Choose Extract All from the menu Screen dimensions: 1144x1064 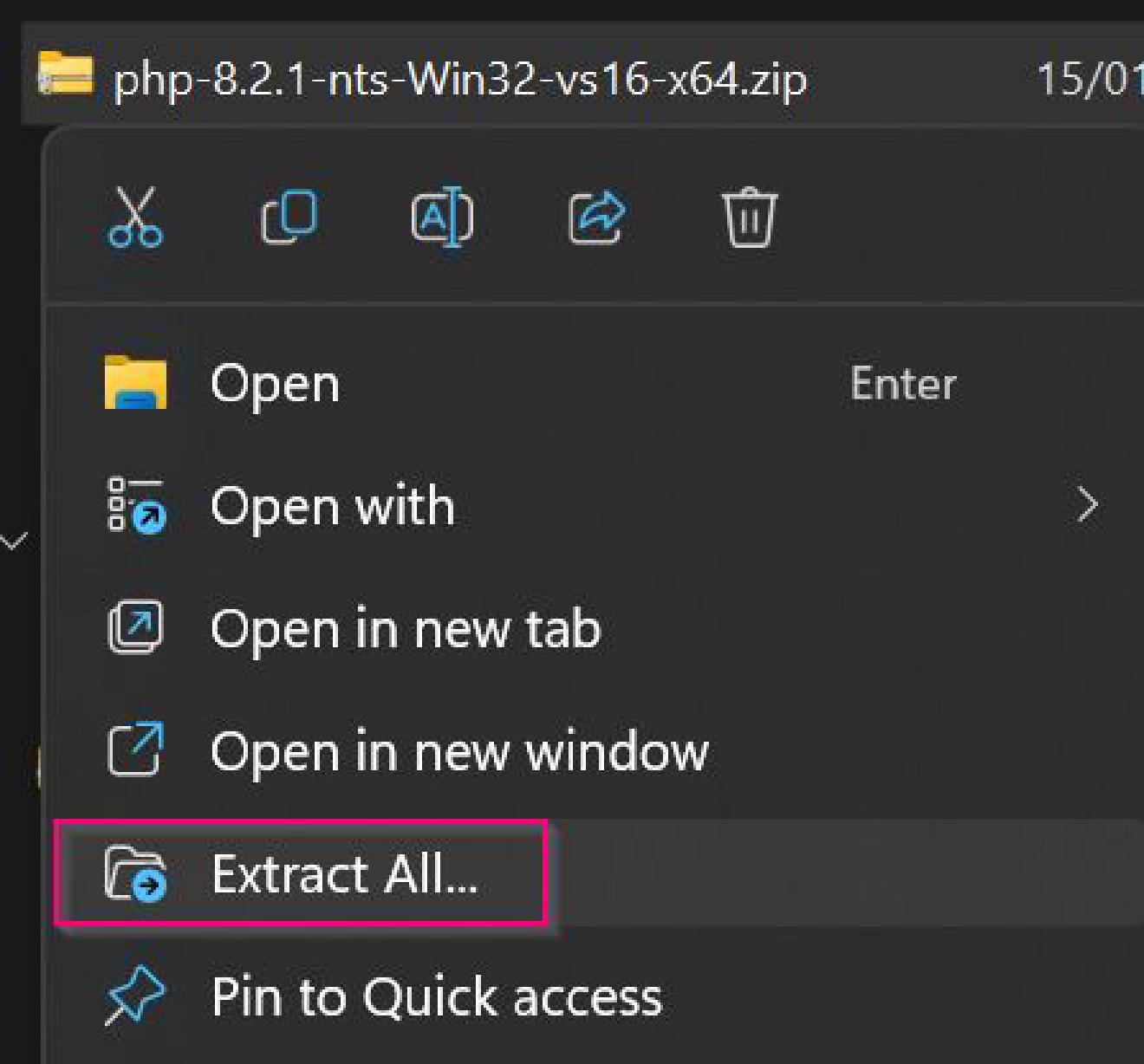[345, 876]
